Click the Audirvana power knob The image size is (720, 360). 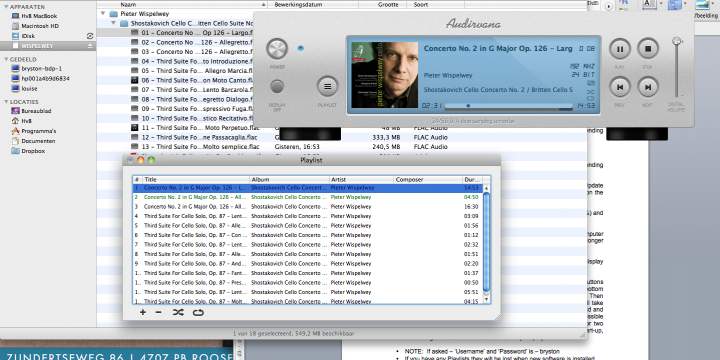click(x=277, y=49)
